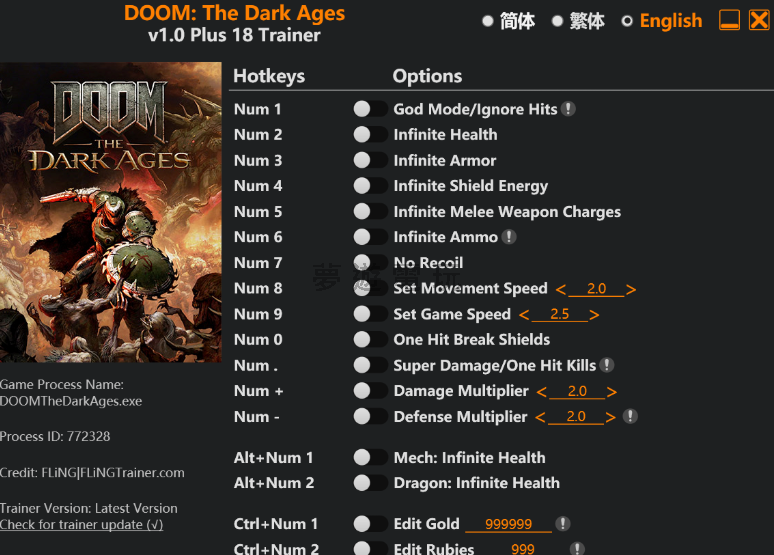Click the info icon beside Edit Rubies value
The height and width of the screenshot is (555, 774).
point(577,549)
